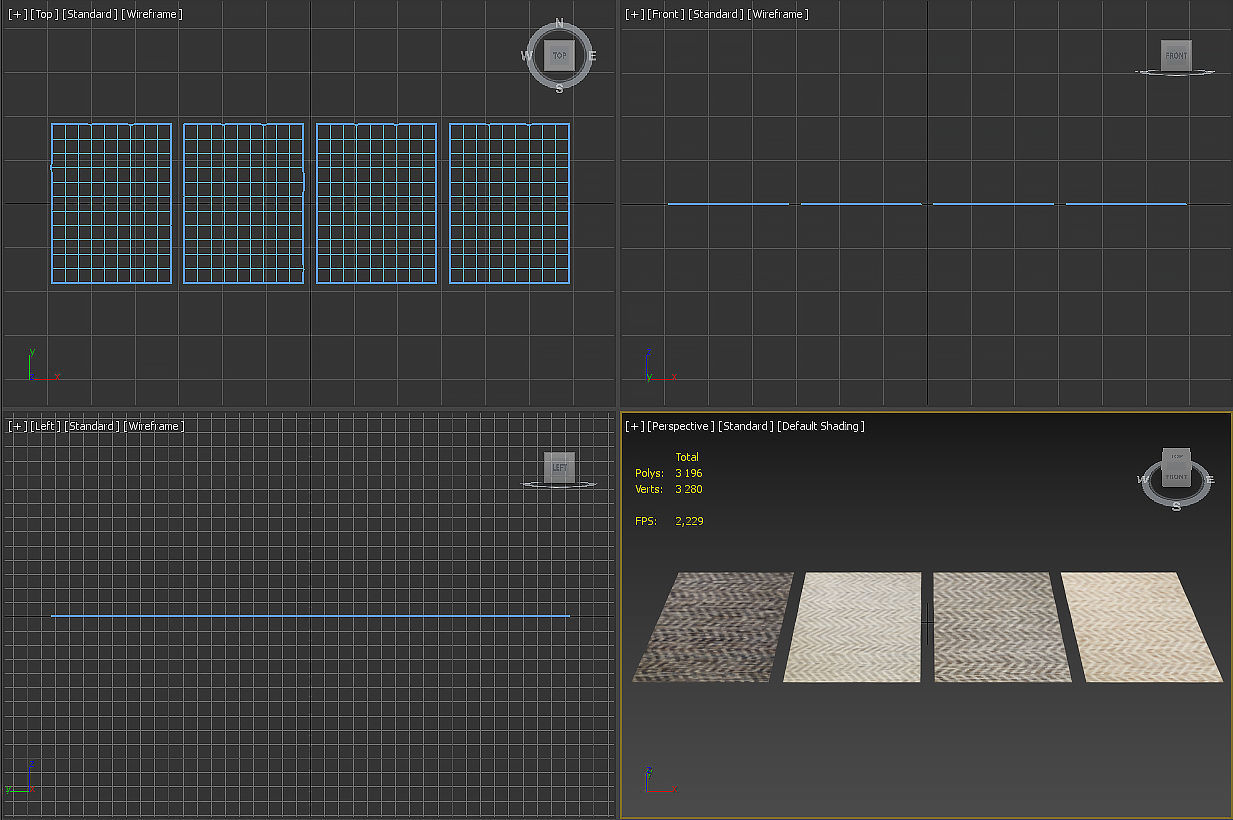1233x820 pixels.
Task: Open the [Wireframe] shading menu in Top viewport
Action: pos(153,14)
